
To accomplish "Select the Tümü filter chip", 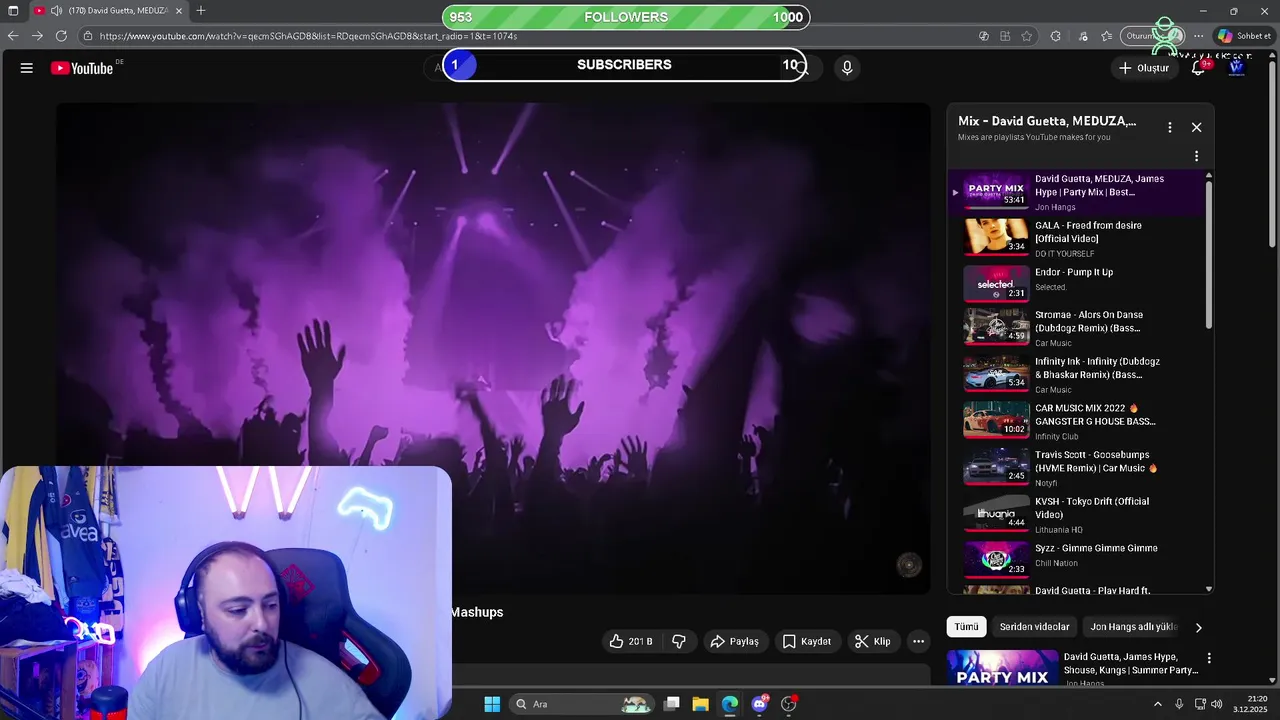I will (x=966, y=627).
